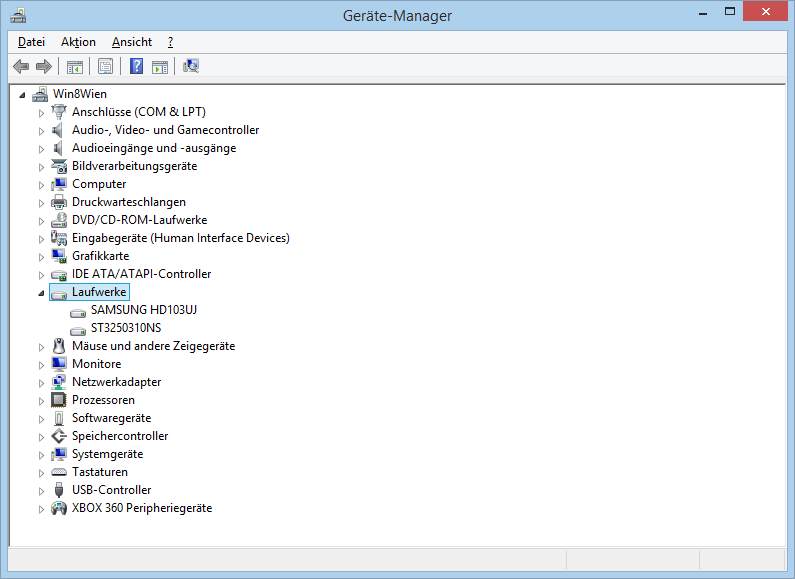Screen dimensions: 795x579
Task: Select the Tastaturen label
Action: [x=100, y=472]
